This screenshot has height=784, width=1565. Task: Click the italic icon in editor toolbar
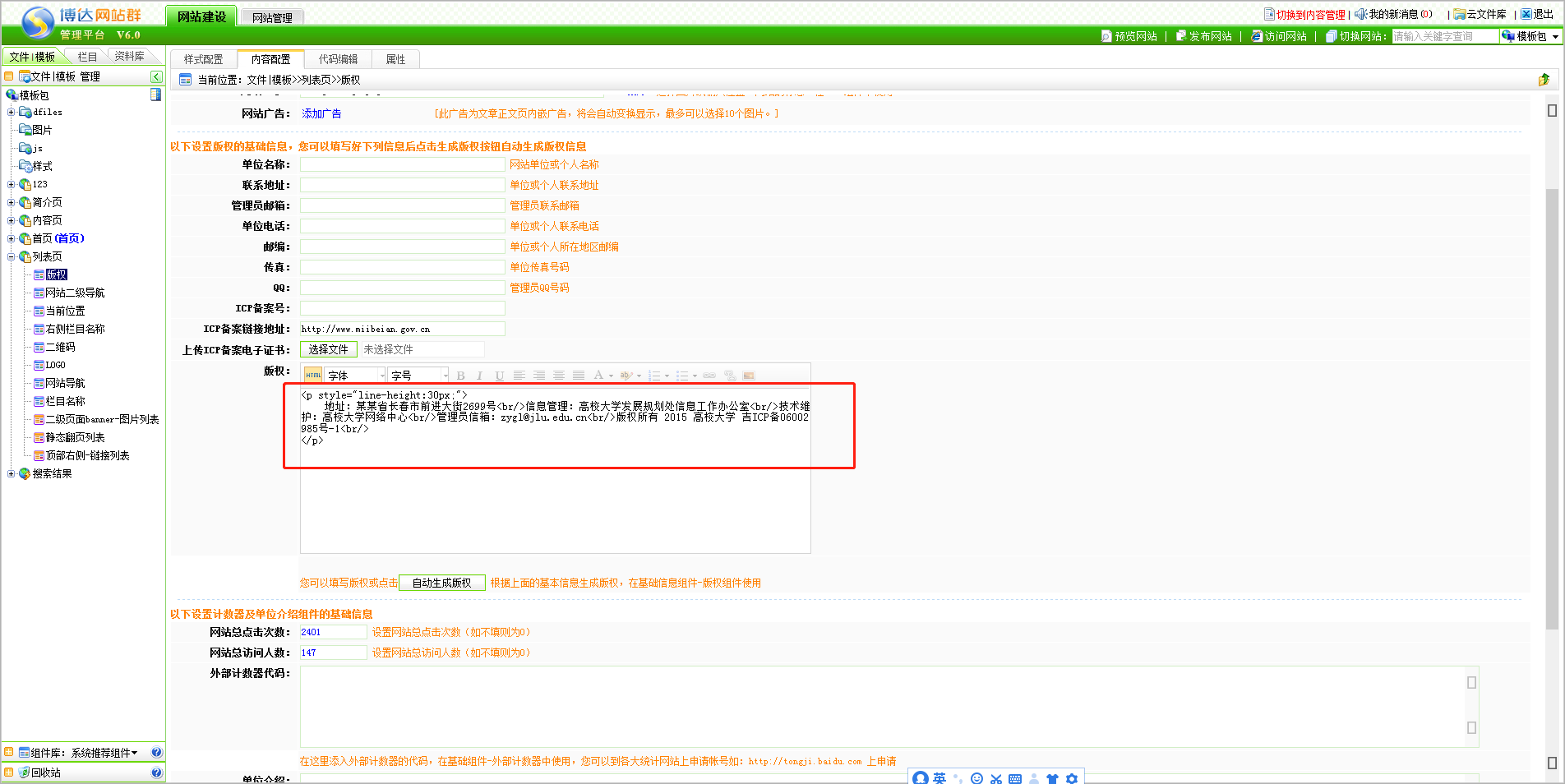pyautogui.click(x=479, y=376)
